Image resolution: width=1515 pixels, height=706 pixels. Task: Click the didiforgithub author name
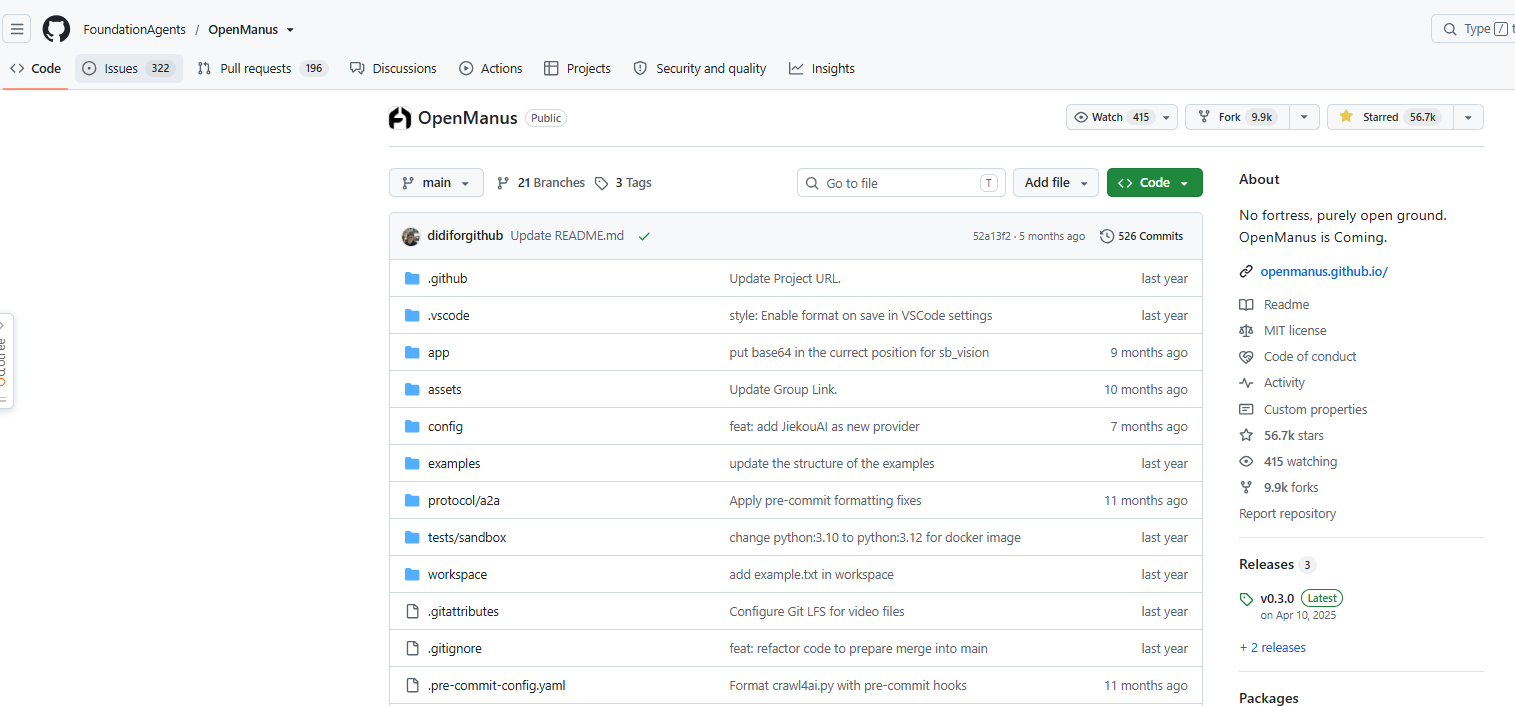(465, 236)
